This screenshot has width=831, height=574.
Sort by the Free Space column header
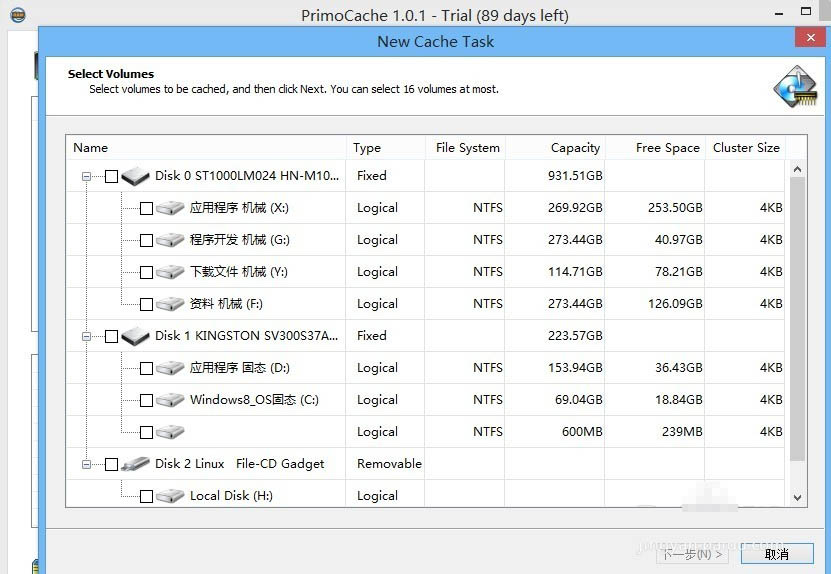click(x=667, y=148)
